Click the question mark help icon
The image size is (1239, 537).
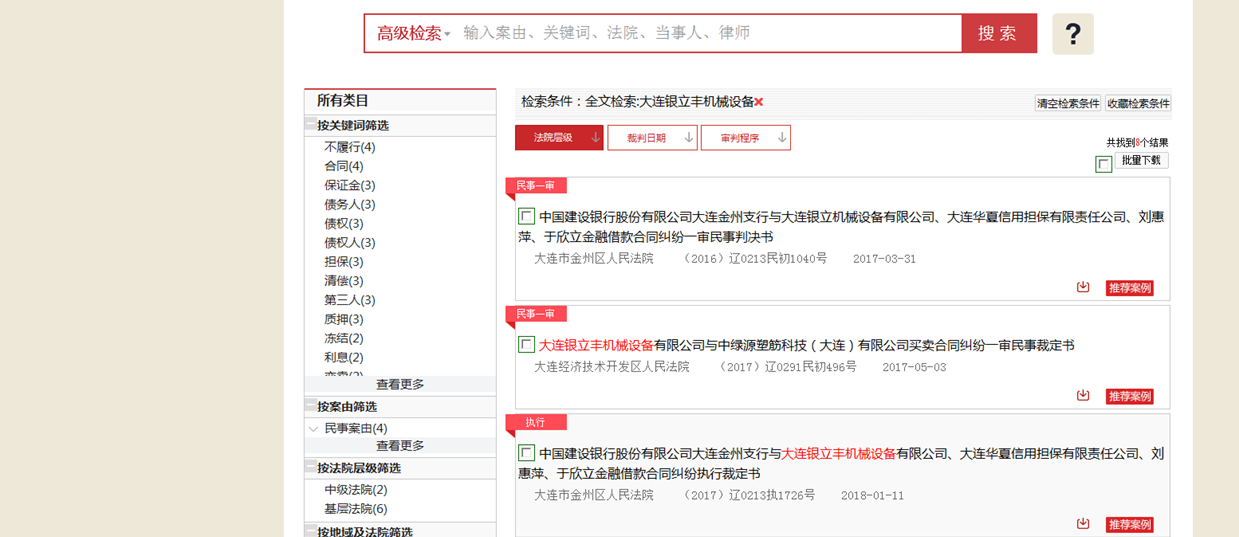[1072, 34]
